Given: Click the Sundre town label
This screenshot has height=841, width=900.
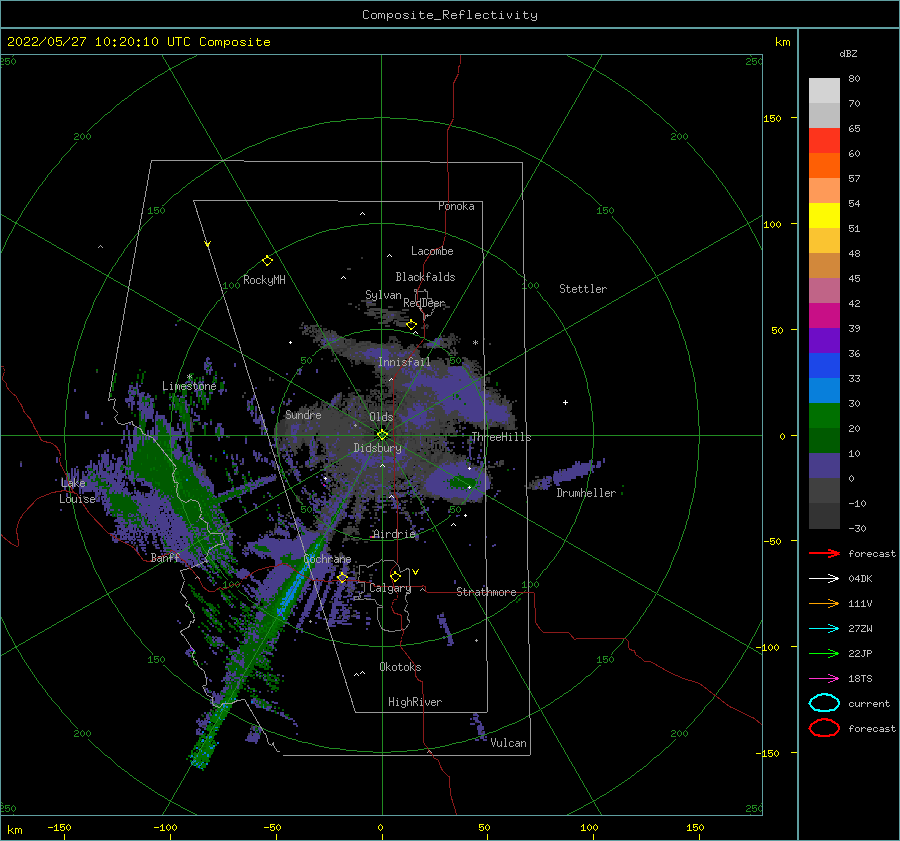Looking at the screenshot, I should [x=303, y=414].
